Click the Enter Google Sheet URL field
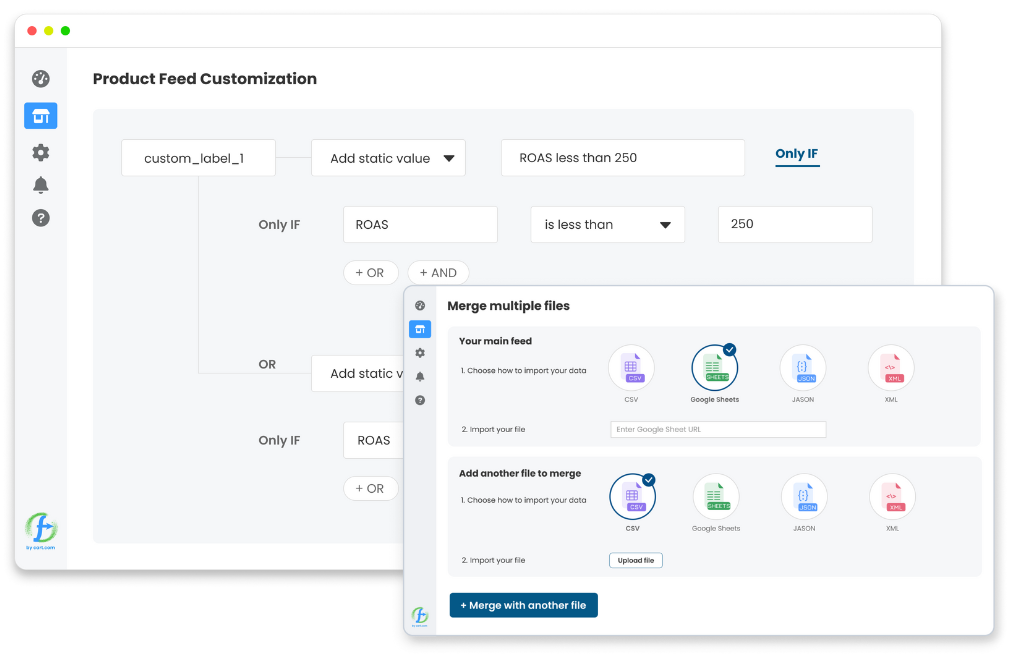The width and height of the screenshot is (1009, 667). click(x=718, y=429)
